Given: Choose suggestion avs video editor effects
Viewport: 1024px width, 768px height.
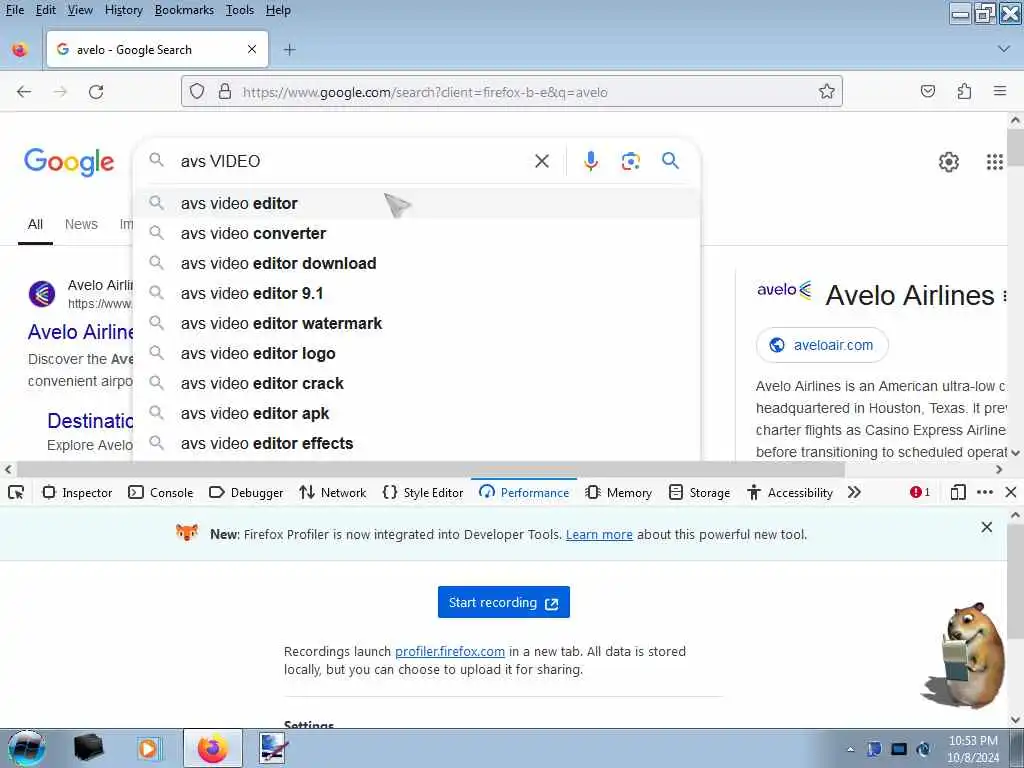Looking at the screenshot, I should tap(417, 443).
